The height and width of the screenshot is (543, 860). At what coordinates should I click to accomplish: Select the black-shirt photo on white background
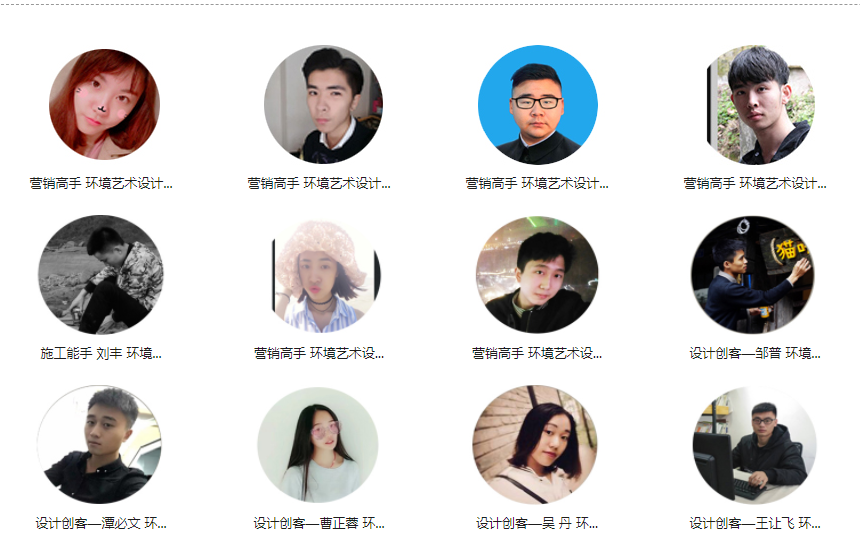point(99,444)
